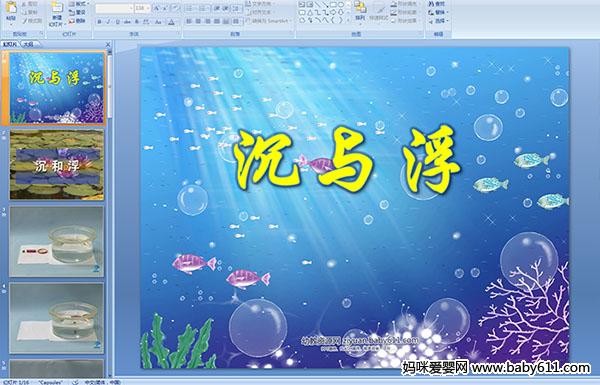Switch to the Slides pane tab
This screenshot has height=385, width=600.
10,44
